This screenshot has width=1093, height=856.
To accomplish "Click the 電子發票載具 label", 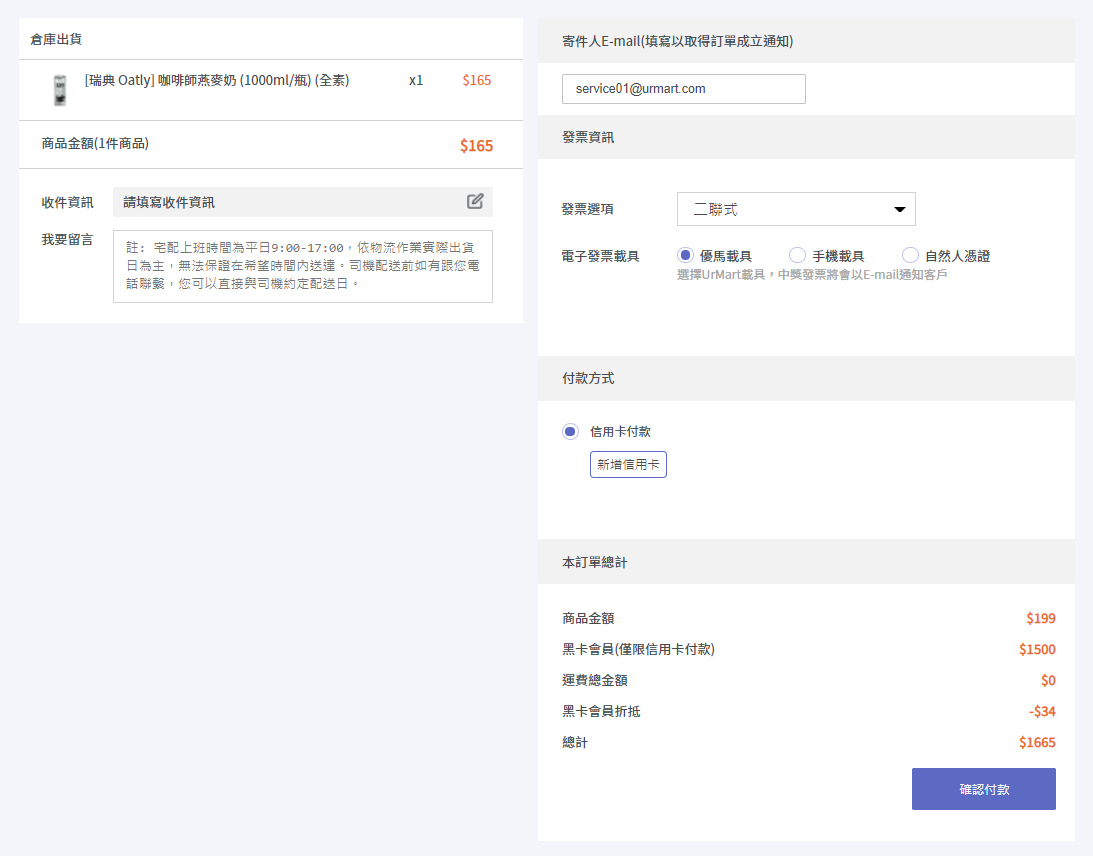I will (601, 256).
